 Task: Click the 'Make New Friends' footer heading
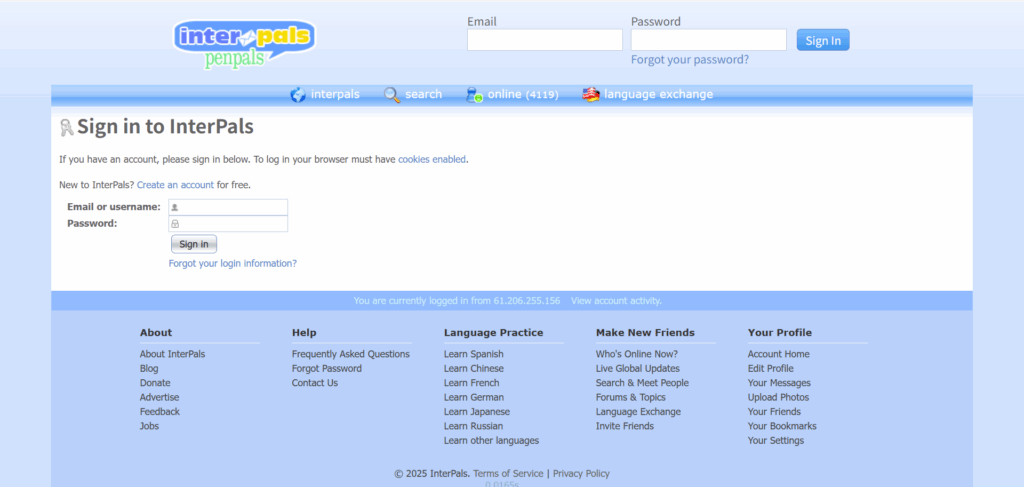645,332
